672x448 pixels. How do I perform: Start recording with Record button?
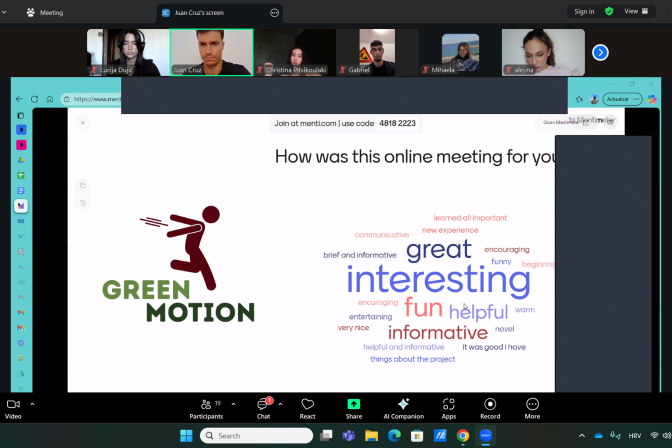tap(490, 406)
